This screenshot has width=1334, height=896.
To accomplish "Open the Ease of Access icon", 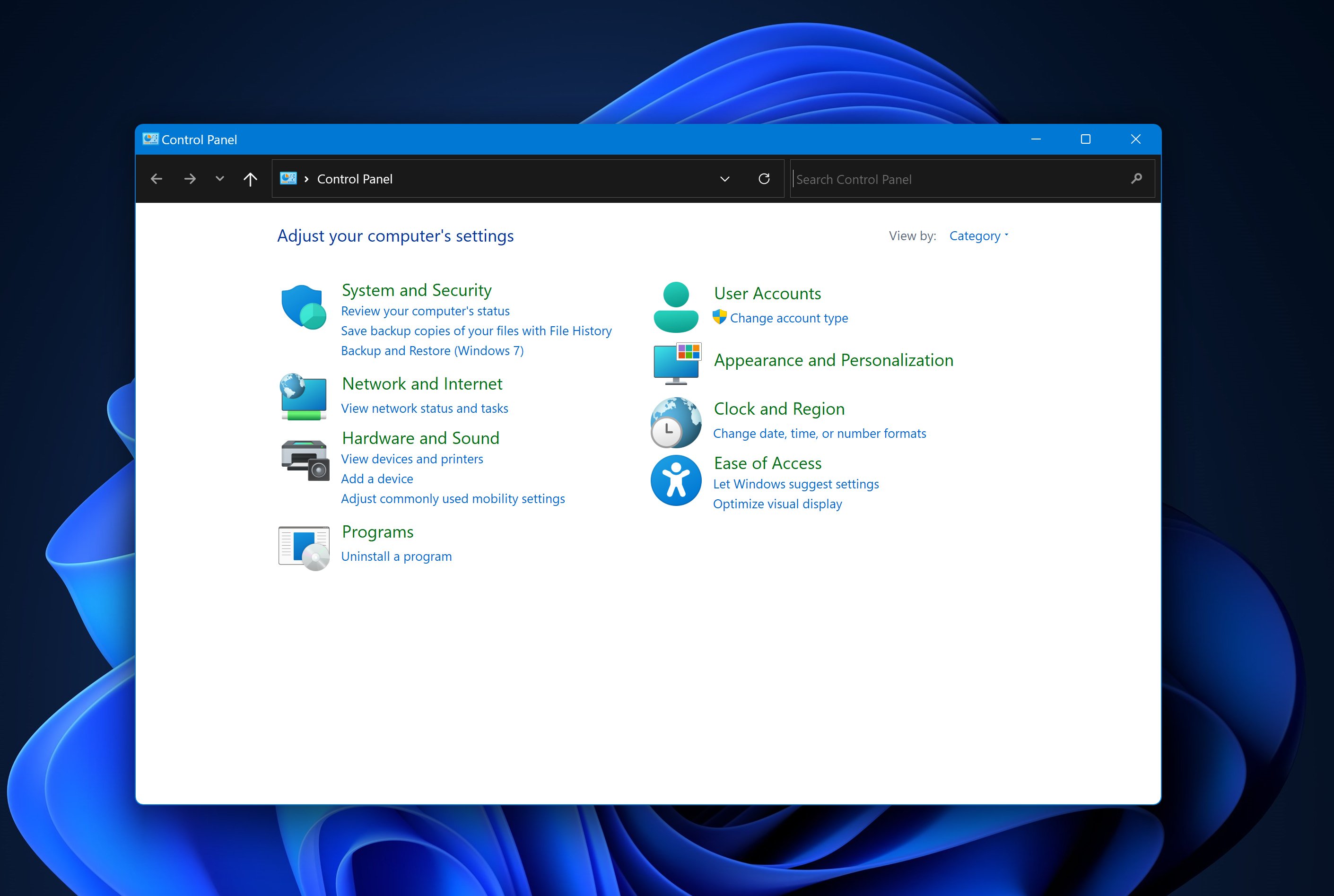I will tap(676, 480).
